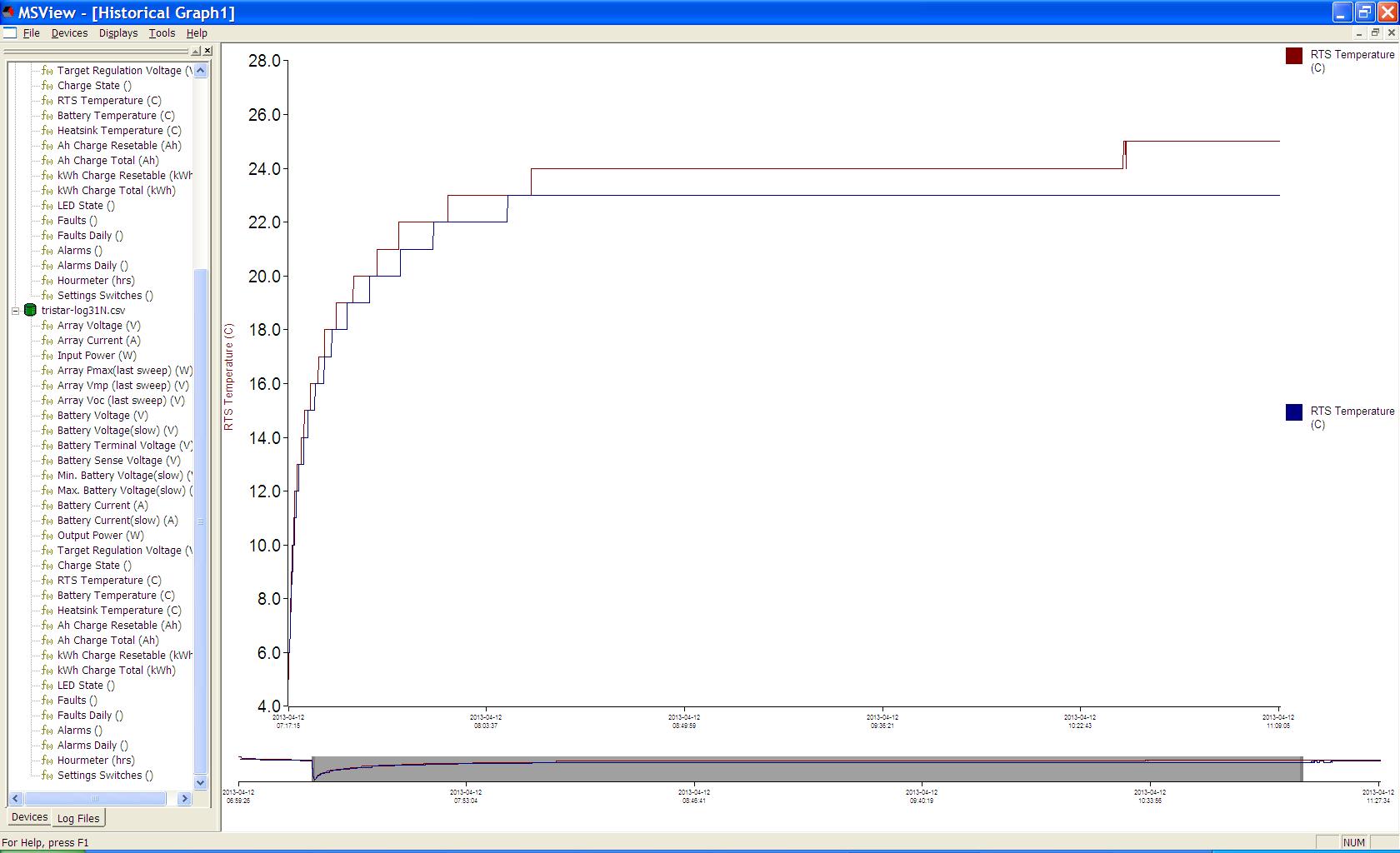The height and width of the screenshot is (853, 1400).
Task: Click the pin icon atop the side panel
Action: [x=196, y=51]
